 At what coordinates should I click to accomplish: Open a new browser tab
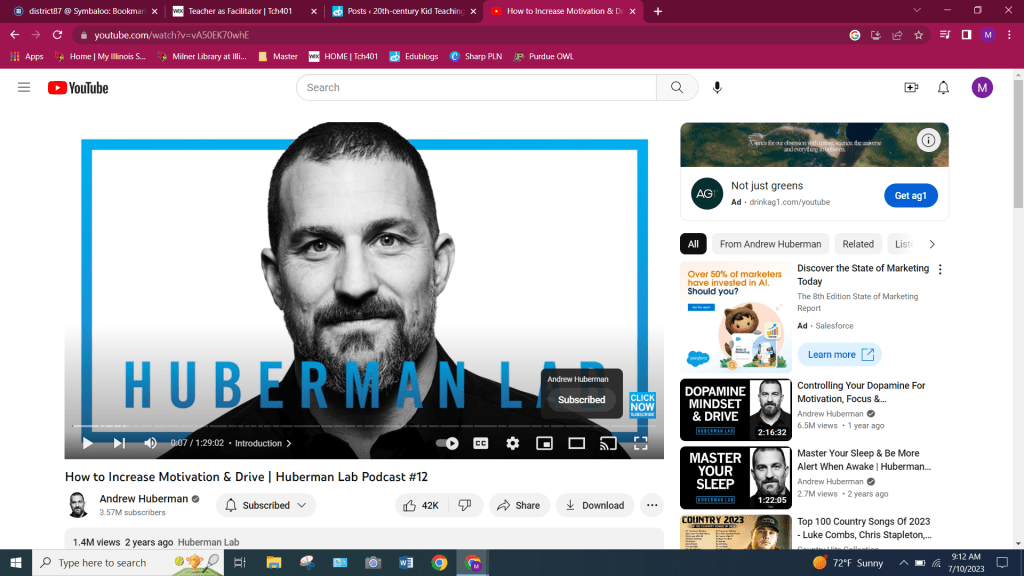click(x=658, y=11)
